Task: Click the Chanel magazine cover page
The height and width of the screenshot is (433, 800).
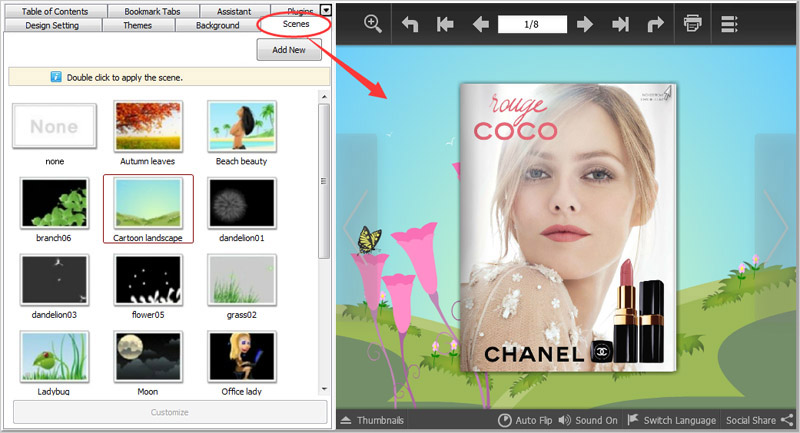Action: pyautogui.click(x=568, y=227)
